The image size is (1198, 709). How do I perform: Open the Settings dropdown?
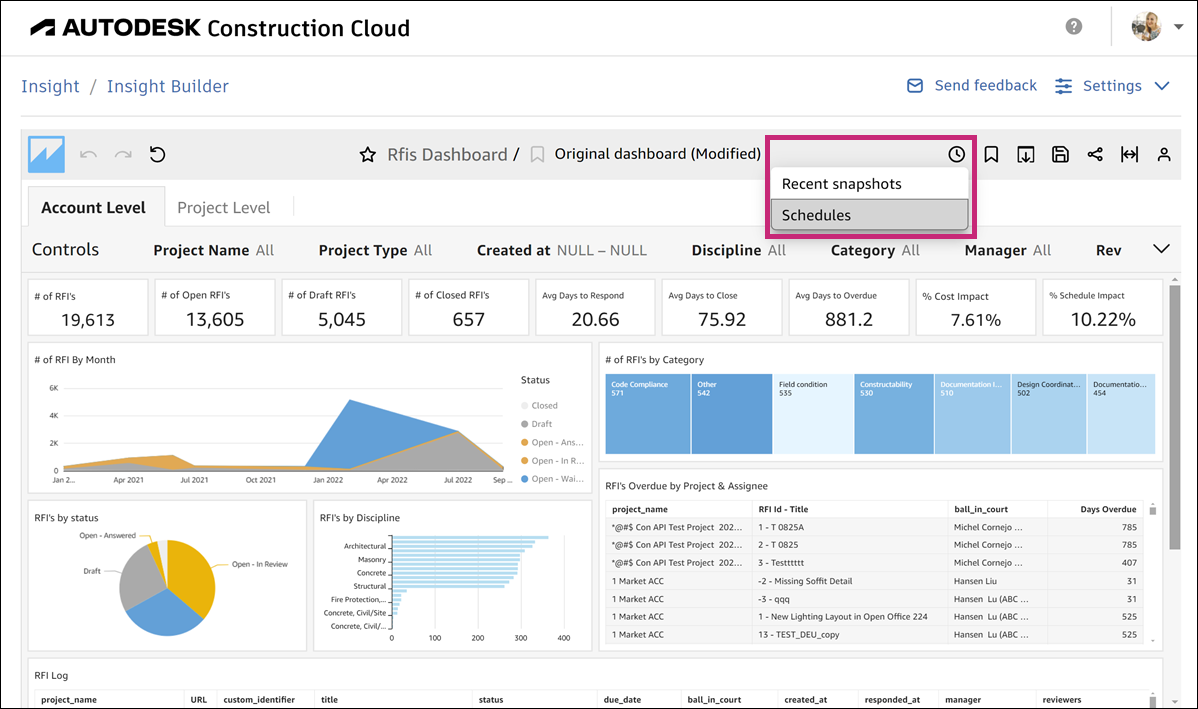(x=1112, y=86)
